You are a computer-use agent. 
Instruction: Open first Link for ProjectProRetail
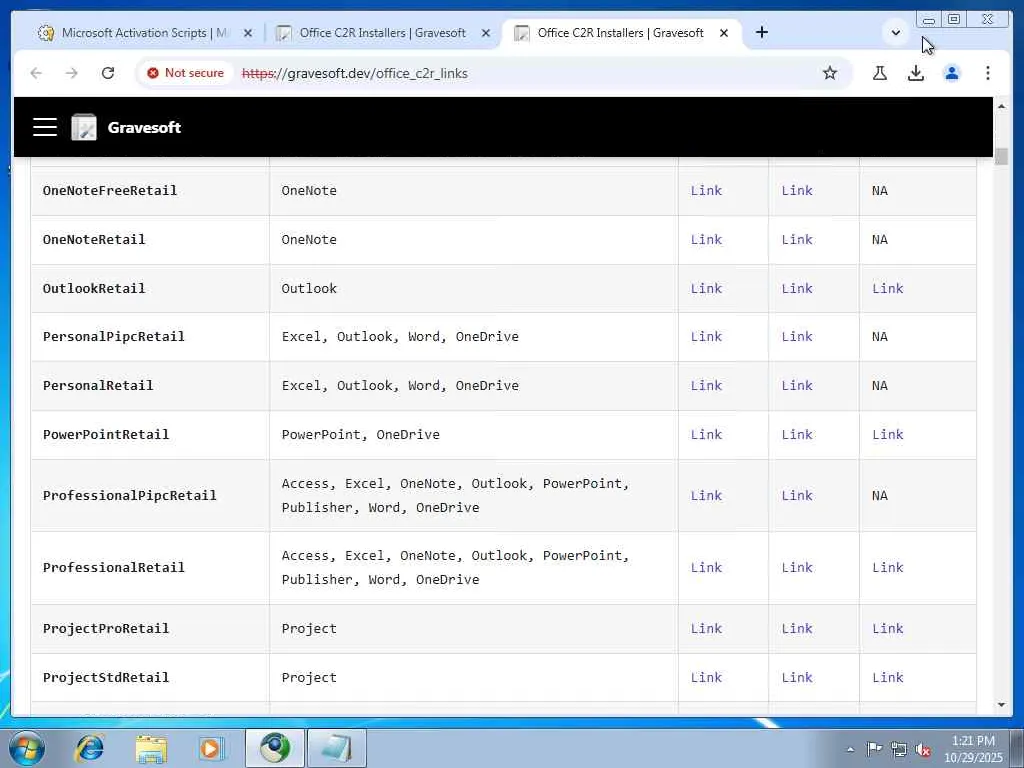(x=706, y=629)
